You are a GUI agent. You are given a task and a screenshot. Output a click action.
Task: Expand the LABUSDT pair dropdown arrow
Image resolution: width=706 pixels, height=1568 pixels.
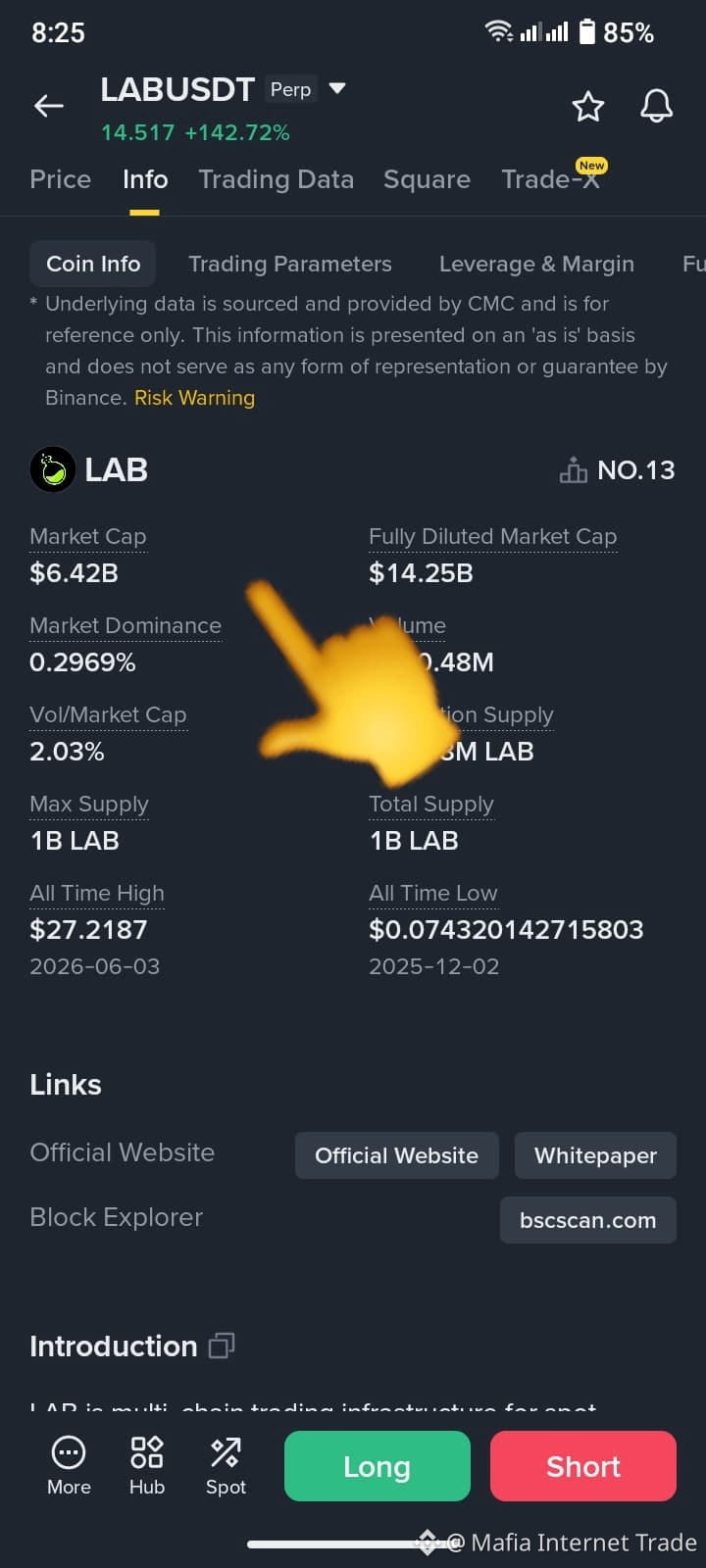[337, 88]
